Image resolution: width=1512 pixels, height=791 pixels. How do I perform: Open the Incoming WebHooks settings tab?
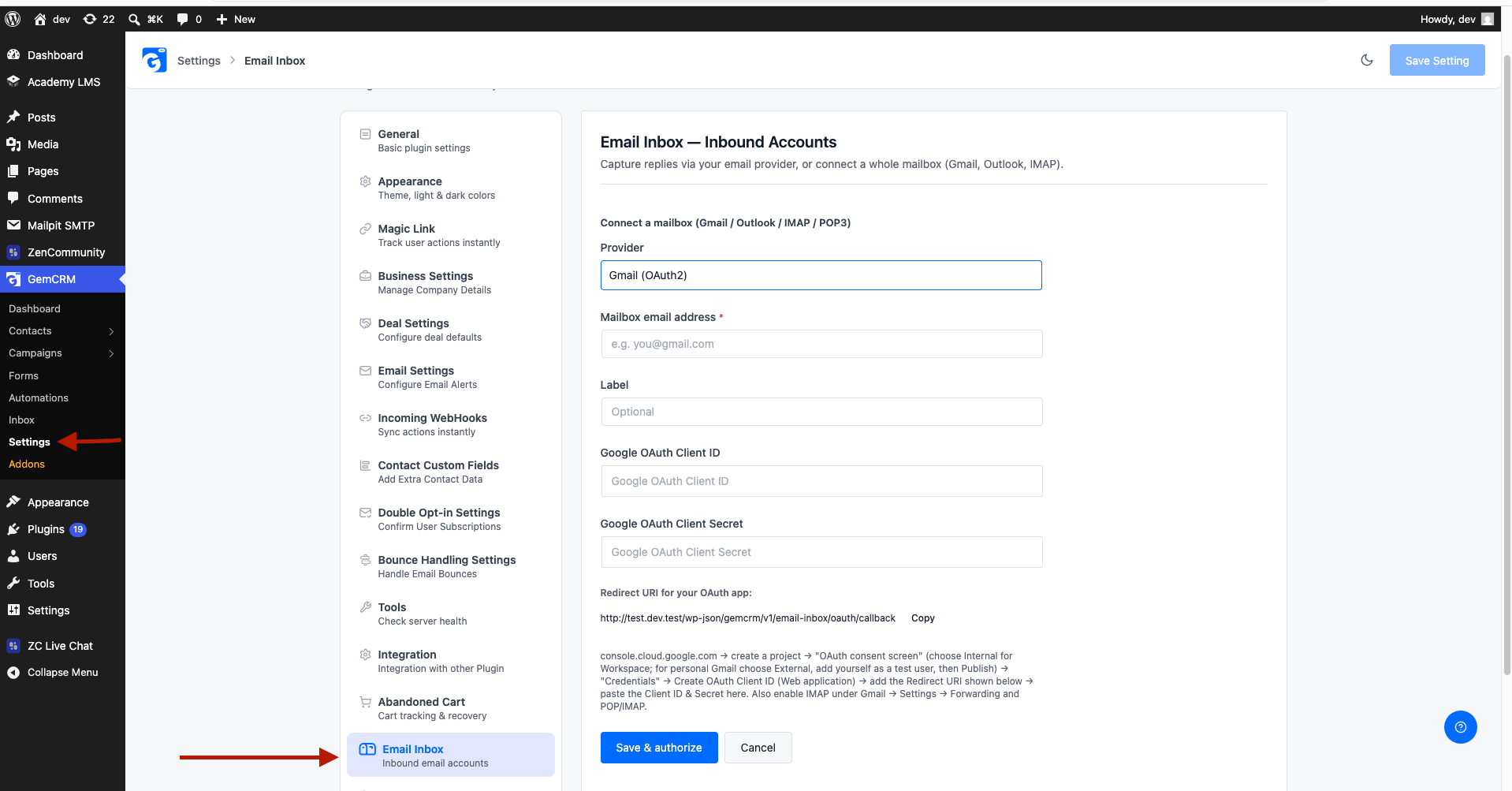(x=451, y=424)
